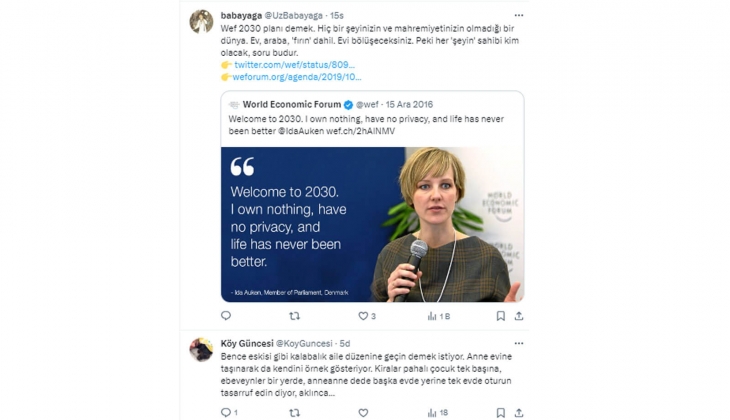
Task: Share babayaga's tweet
Action: point(519,316)
